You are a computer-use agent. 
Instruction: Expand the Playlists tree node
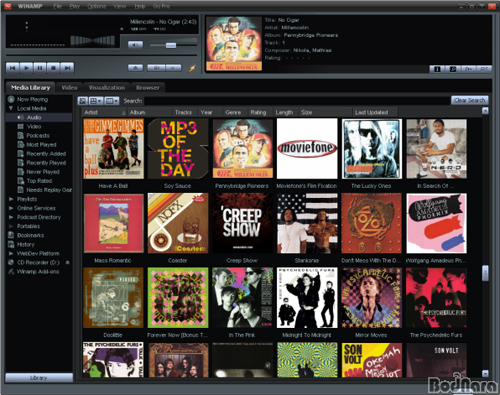click(11, 199)
